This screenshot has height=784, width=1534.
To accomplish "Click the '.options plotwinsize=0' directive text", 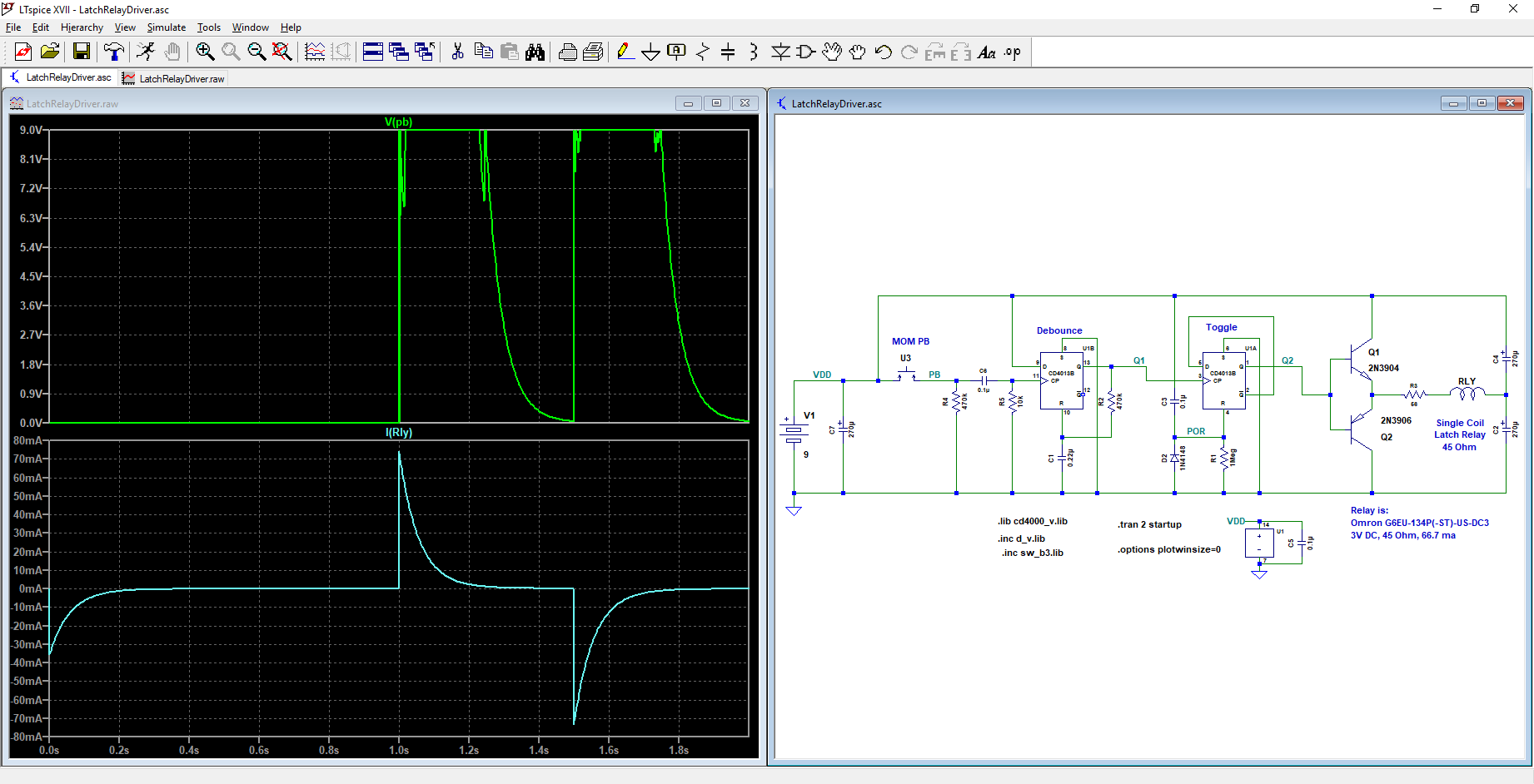I will 1169,549.
